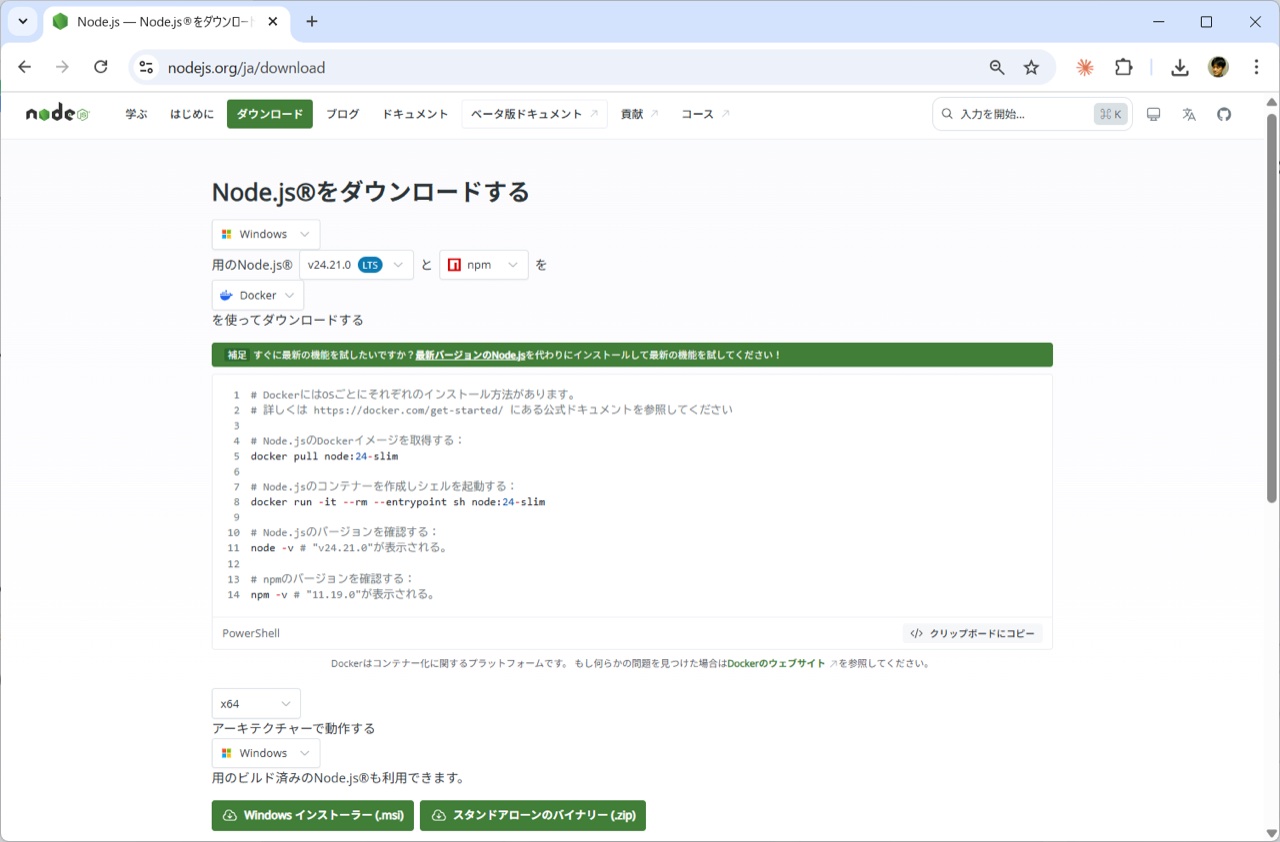The image size is (1280, 842).
Task: Click the orange Claude extension icon
Action: point(1085,67)
